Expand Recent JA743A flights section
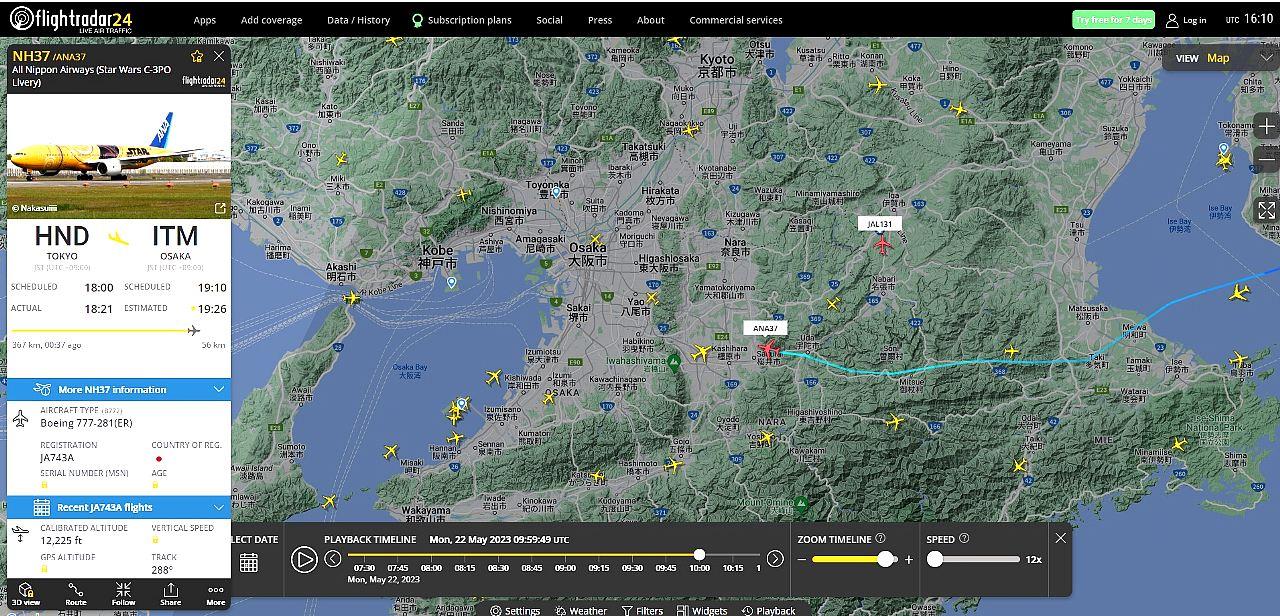 [x=119, y=507]
